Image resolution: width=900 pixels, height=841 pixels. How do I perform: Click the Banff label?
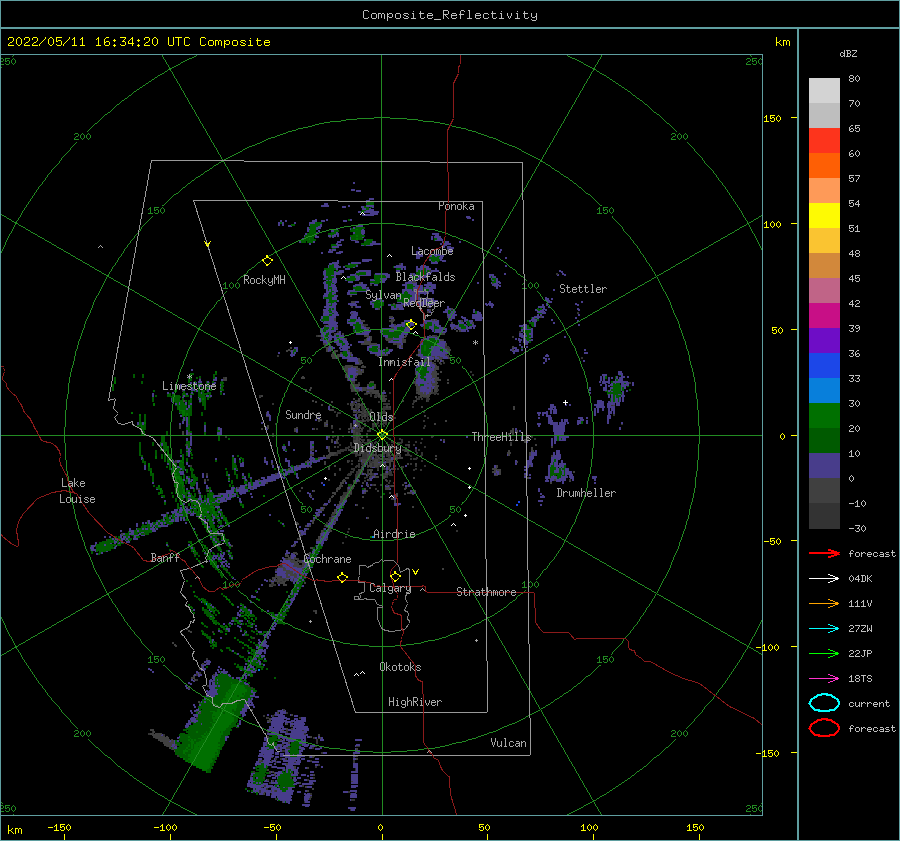165,557
